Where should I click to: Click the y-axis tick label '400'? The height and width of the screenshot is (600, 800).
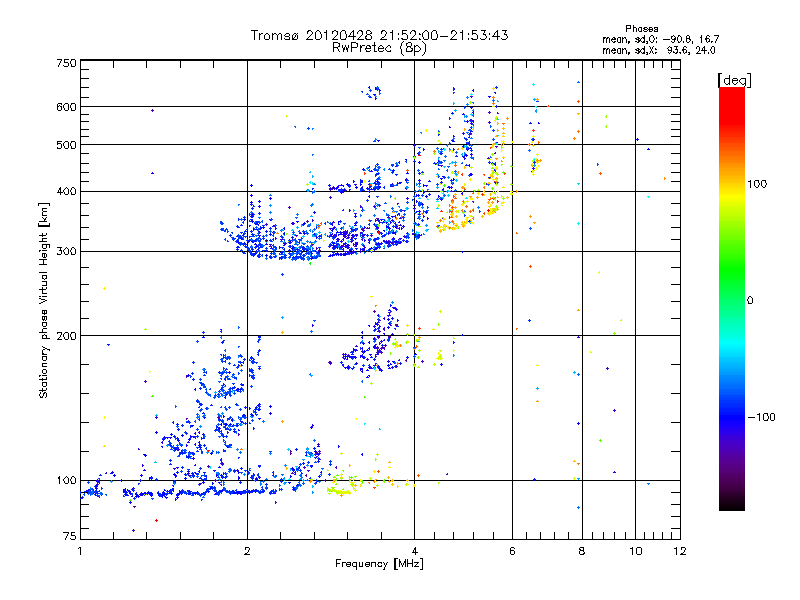click(67, 191)
